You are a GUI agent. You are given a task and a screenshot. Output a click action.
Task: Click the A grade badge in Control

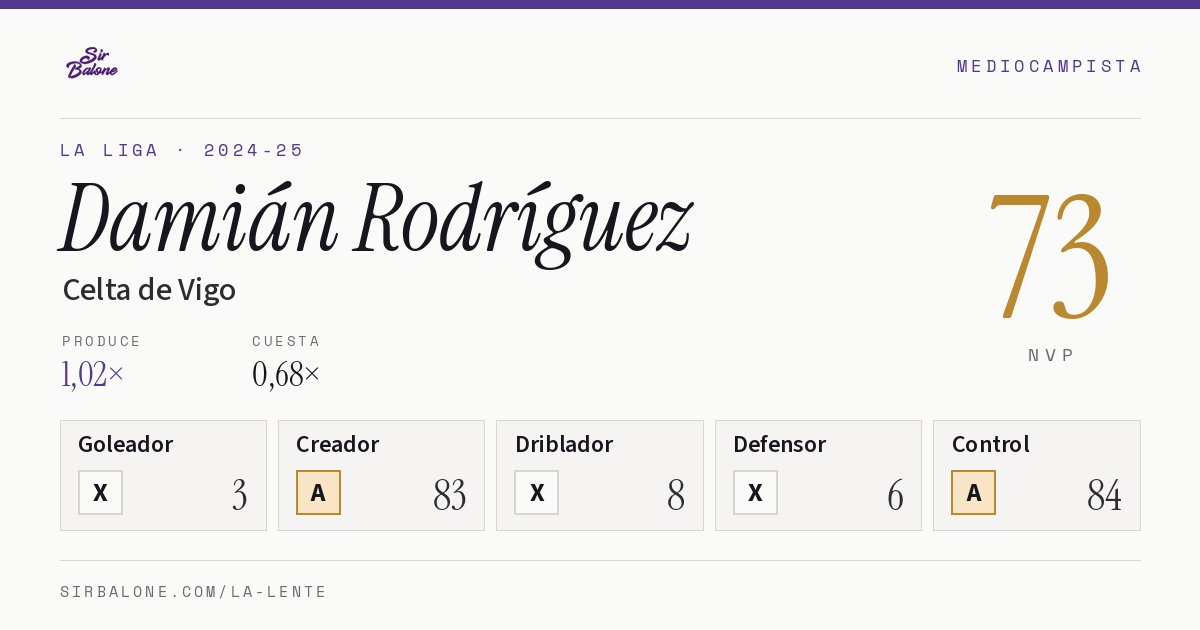coord(973,492)
